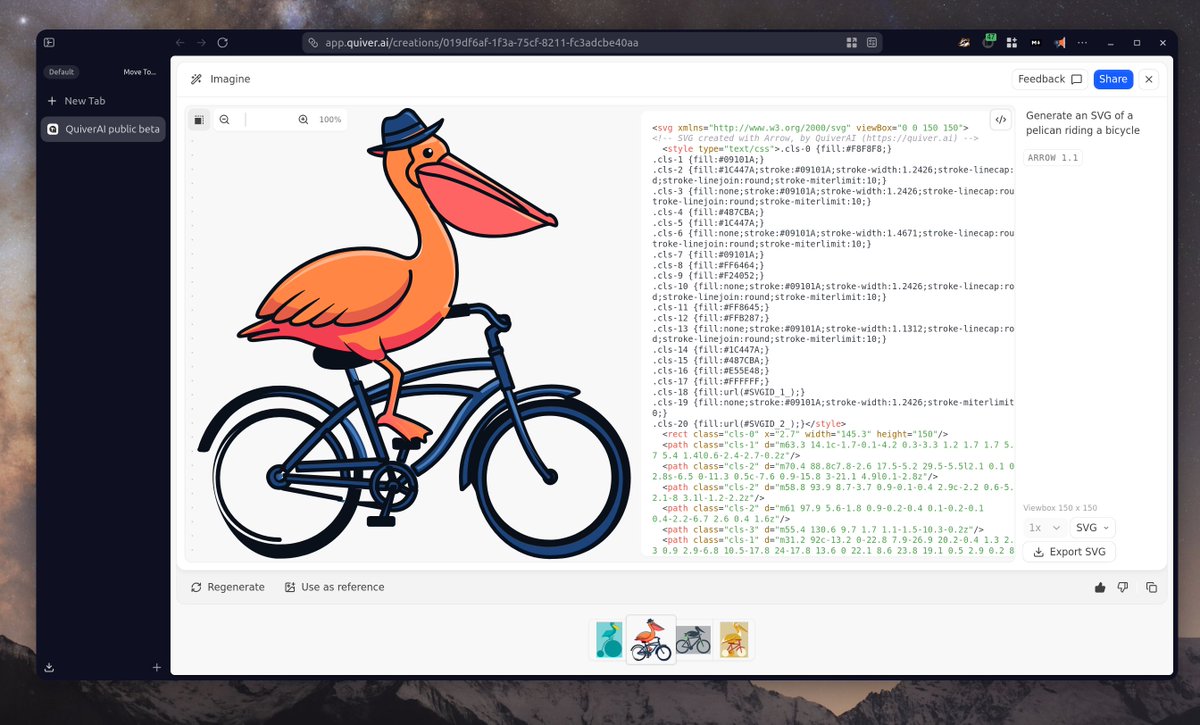The image size is (1200, 725).
Task: Click the zoom slider track between the magnifier icons
Action: pos(264,119)
